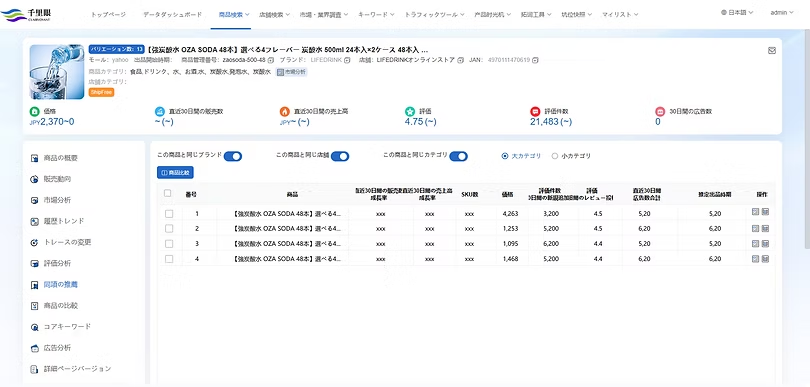Click the 市場分析 tag beside categories
810x387 pixels.
[x=291, y=72]
